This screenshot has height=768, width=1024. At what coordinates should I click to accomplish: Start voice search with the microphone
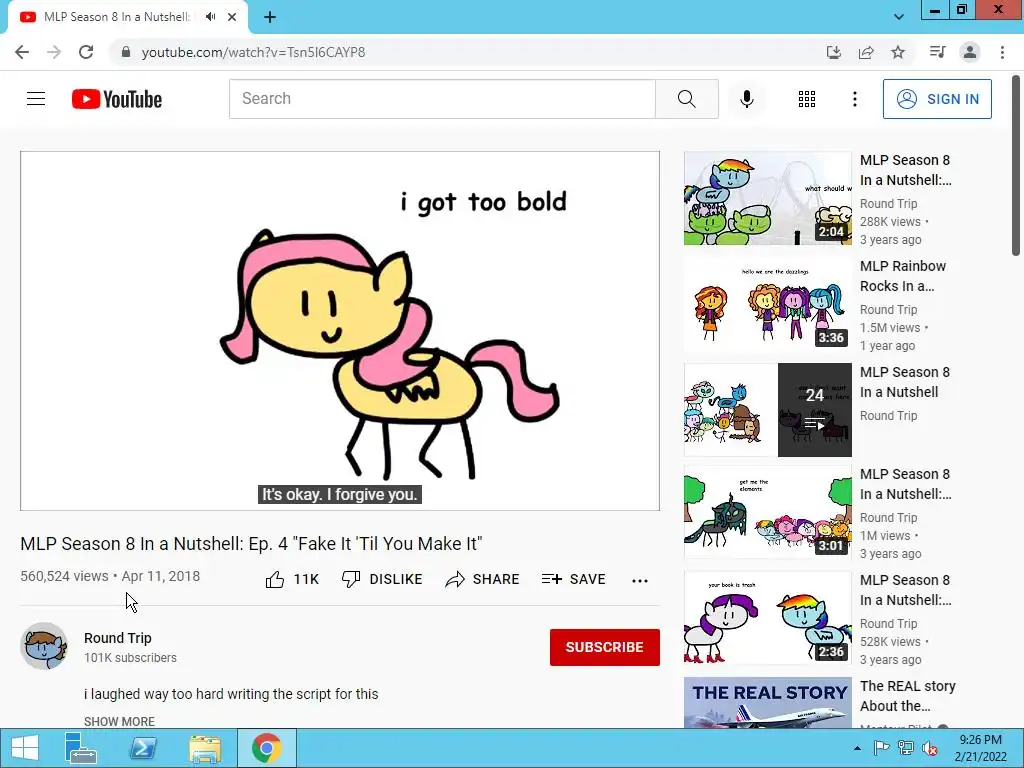coord(746,99)
